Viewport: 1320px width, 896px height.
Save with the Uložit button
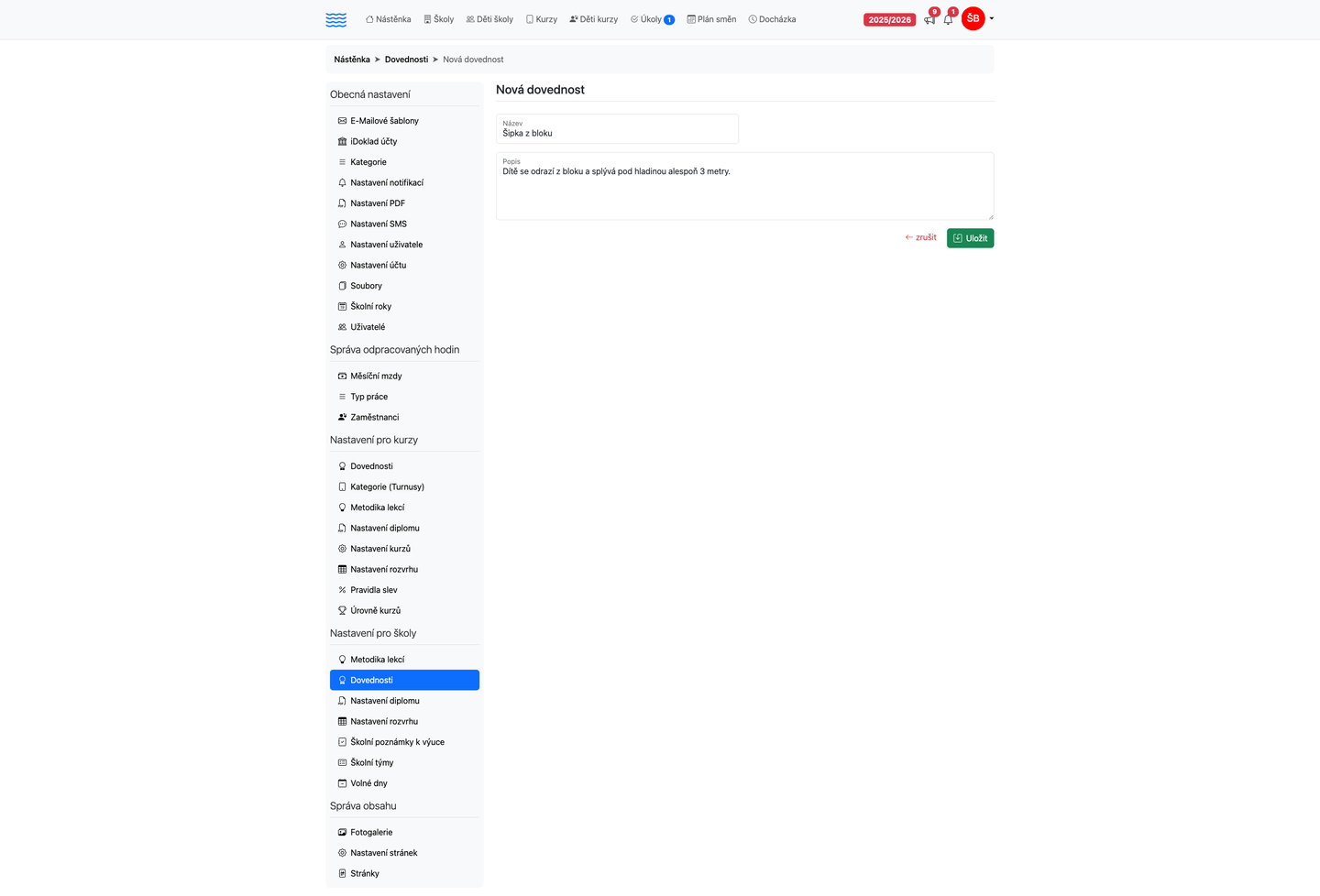pos(970,238)
